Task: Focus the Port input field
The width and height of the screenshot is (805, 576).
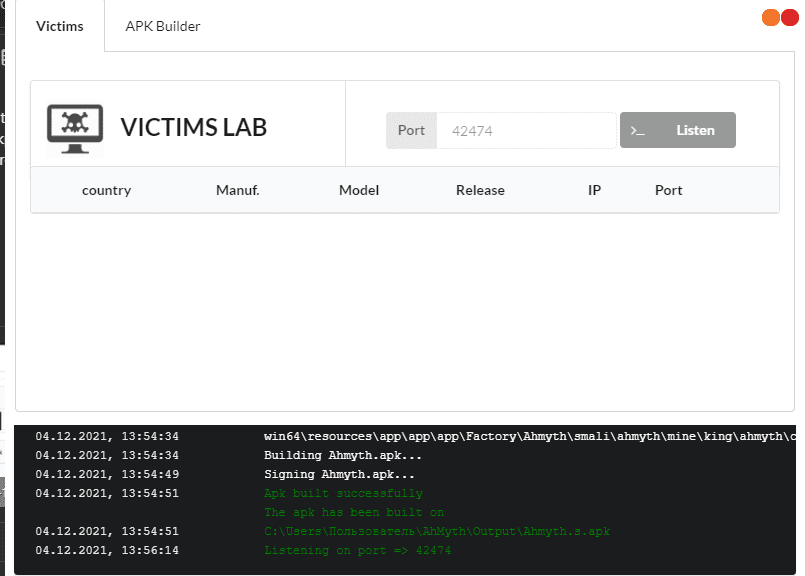Action: point(526,131)
